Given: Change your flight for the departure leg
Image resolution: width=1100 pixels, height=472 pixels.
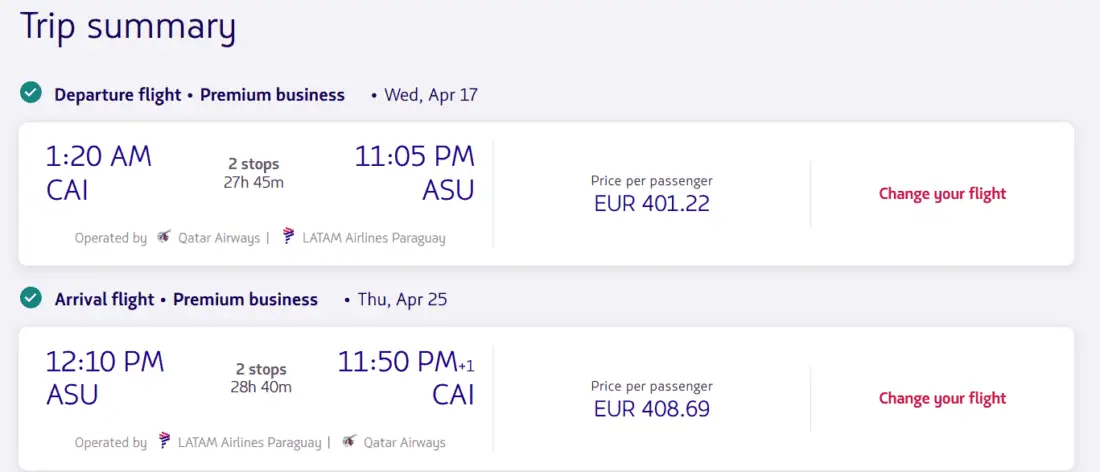Looking at the screenshot, I should 942,194.
